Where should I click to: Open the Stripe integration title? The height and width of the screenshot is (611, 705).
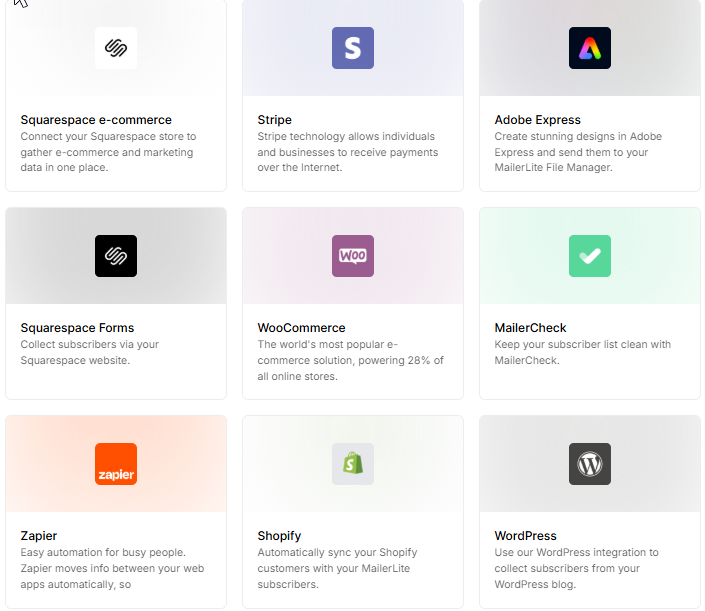277,120
